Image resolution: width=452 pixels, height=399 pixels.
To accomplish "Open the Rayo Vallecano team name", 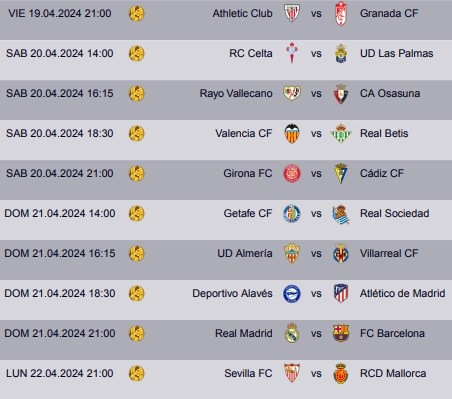I will click(236, 93).
